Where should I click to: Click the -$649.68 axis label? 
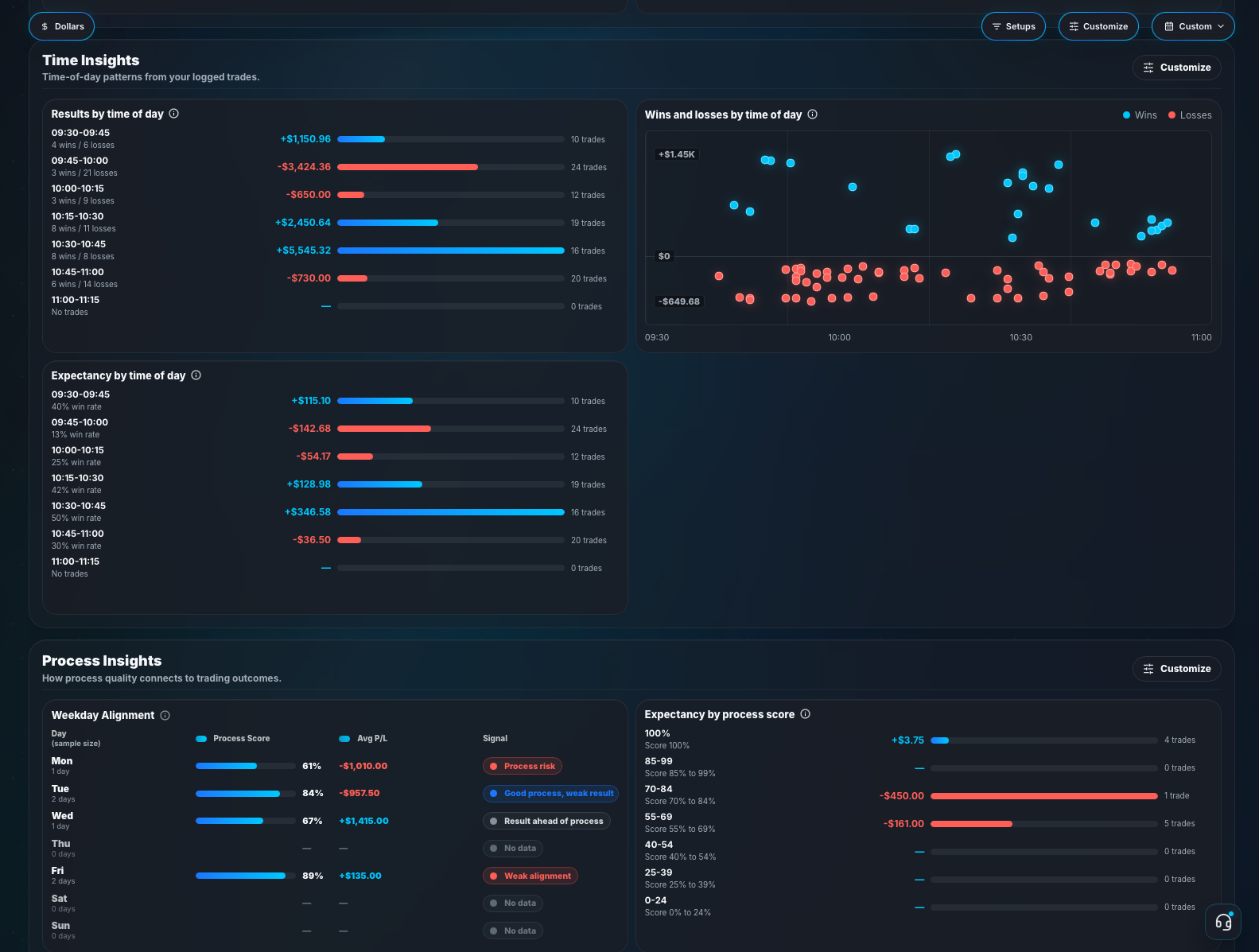click(x=678, y=301)
